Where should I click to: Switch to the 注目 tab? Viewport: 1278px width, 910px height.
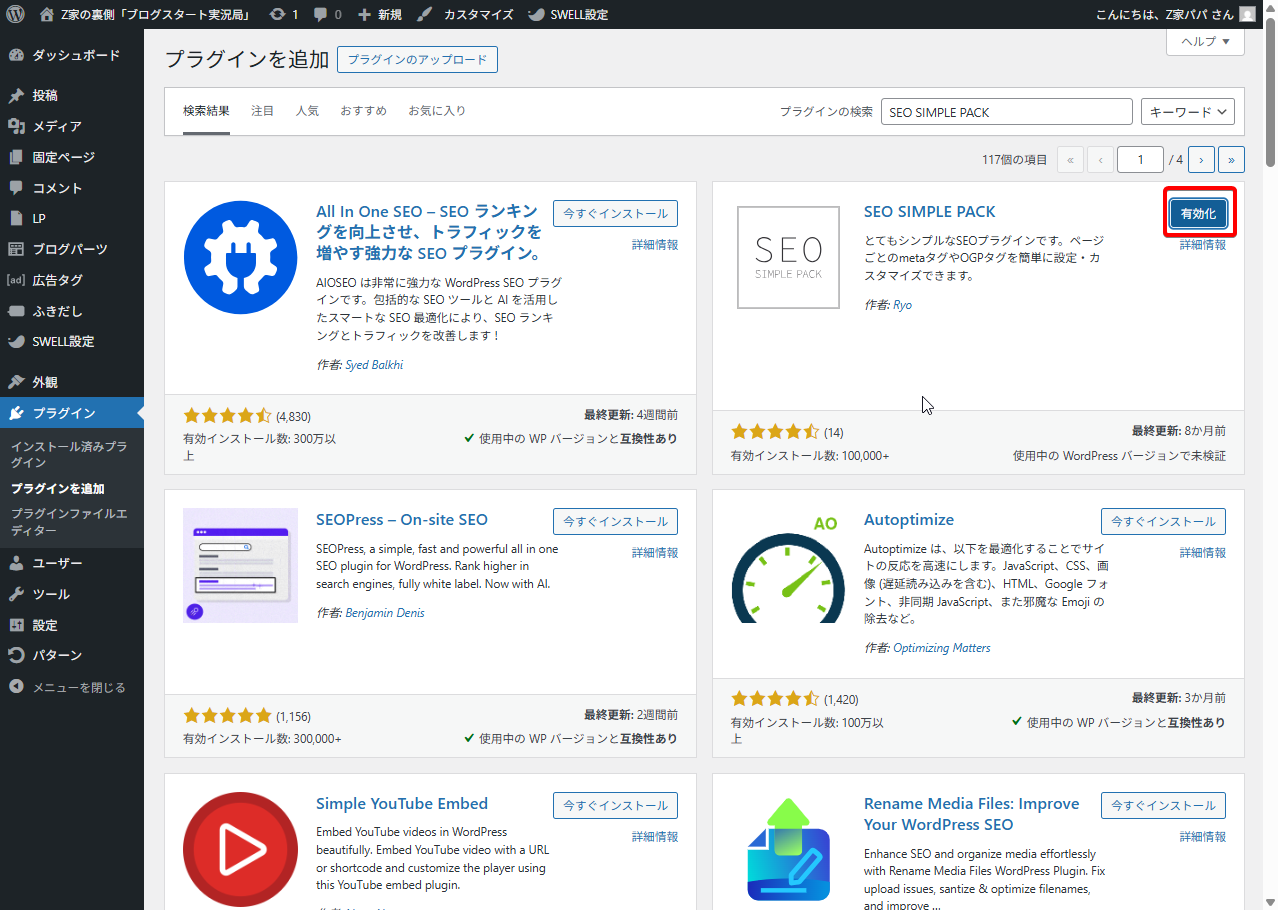(x=262, y=111)
